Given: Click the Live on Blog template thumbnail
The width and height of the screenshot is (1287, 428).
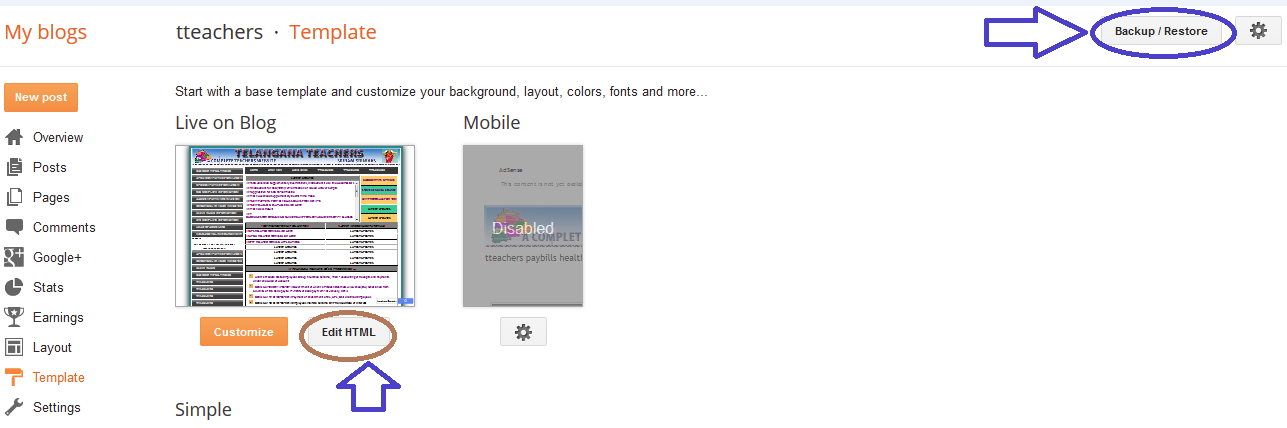Looking at the screenshot, I should (x=295, y=226).
